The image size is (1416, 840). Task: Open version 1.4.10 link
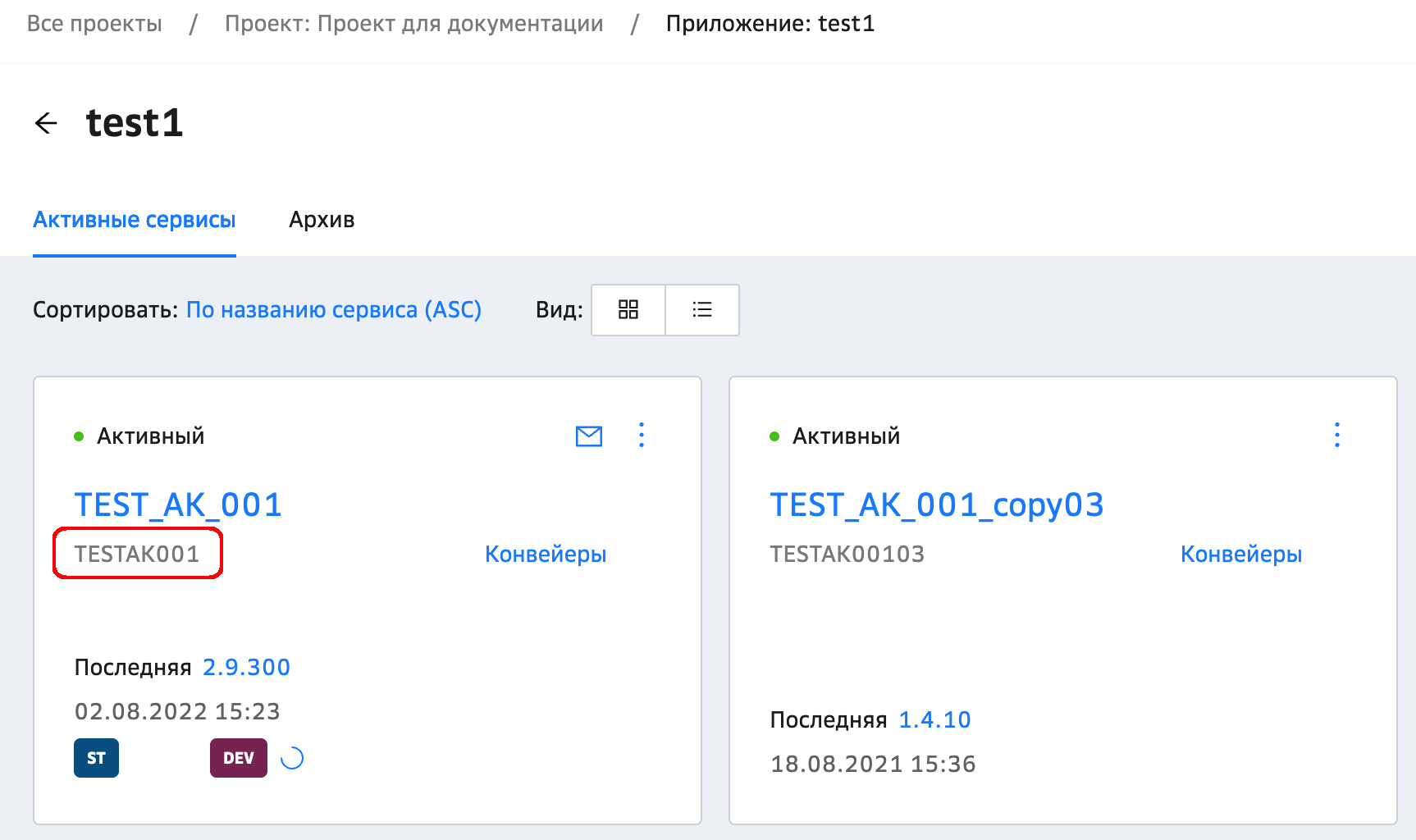click(x=934, y=719)
